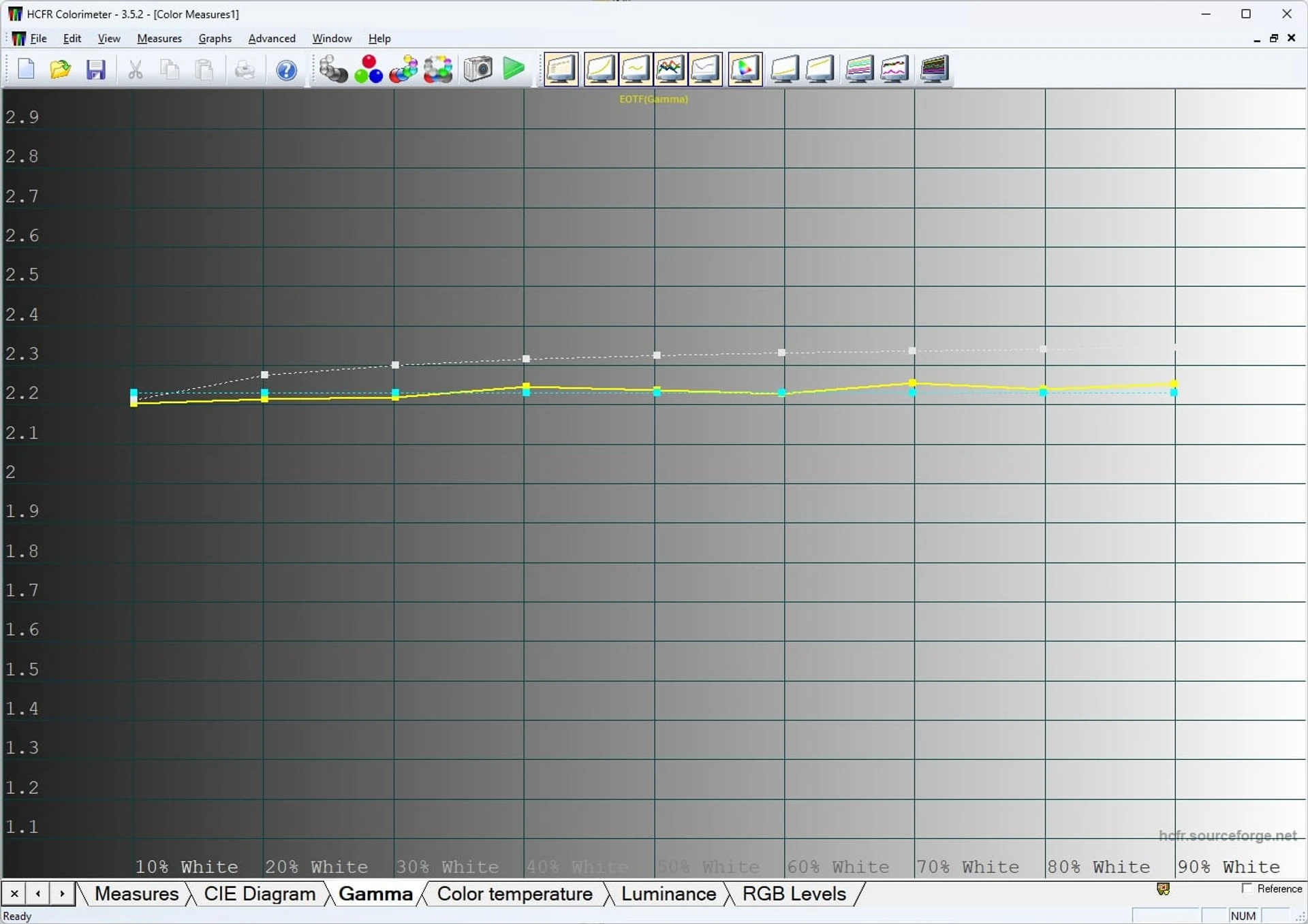Click the small badge icon beside Reference

1163,889
